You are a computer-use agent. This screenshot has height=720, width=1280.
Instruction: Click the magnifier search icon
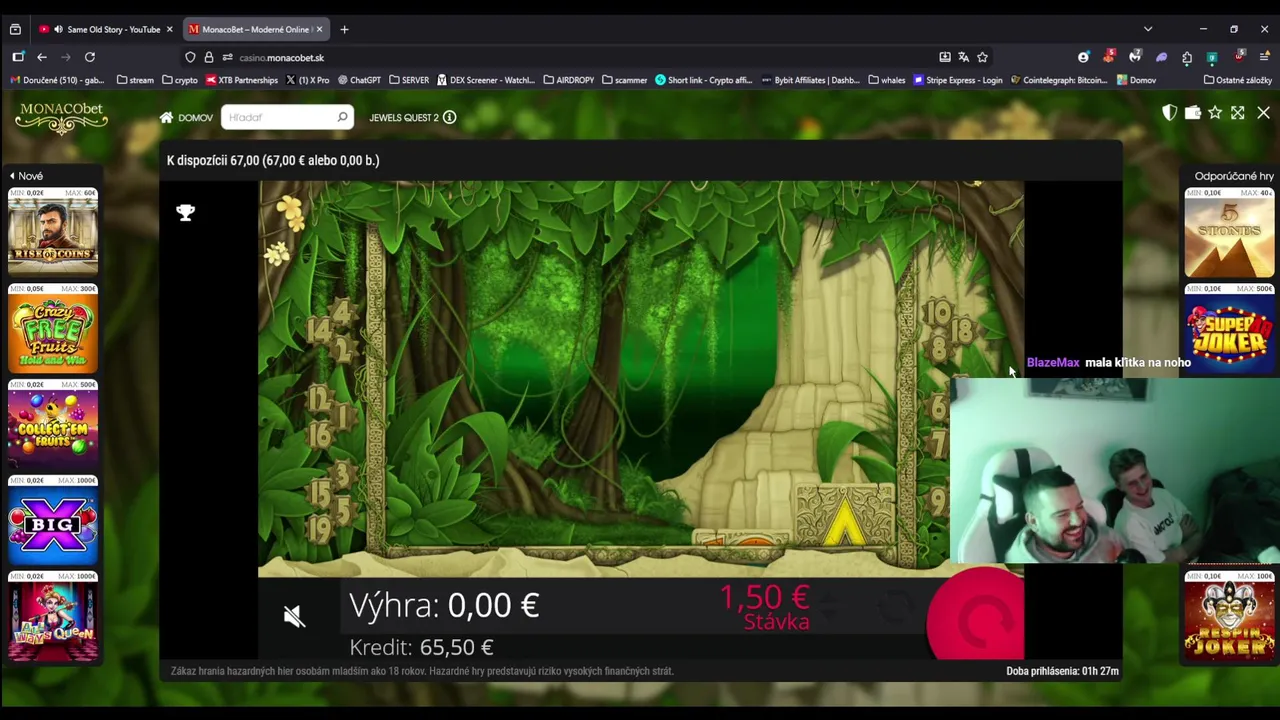click(342, 117)
